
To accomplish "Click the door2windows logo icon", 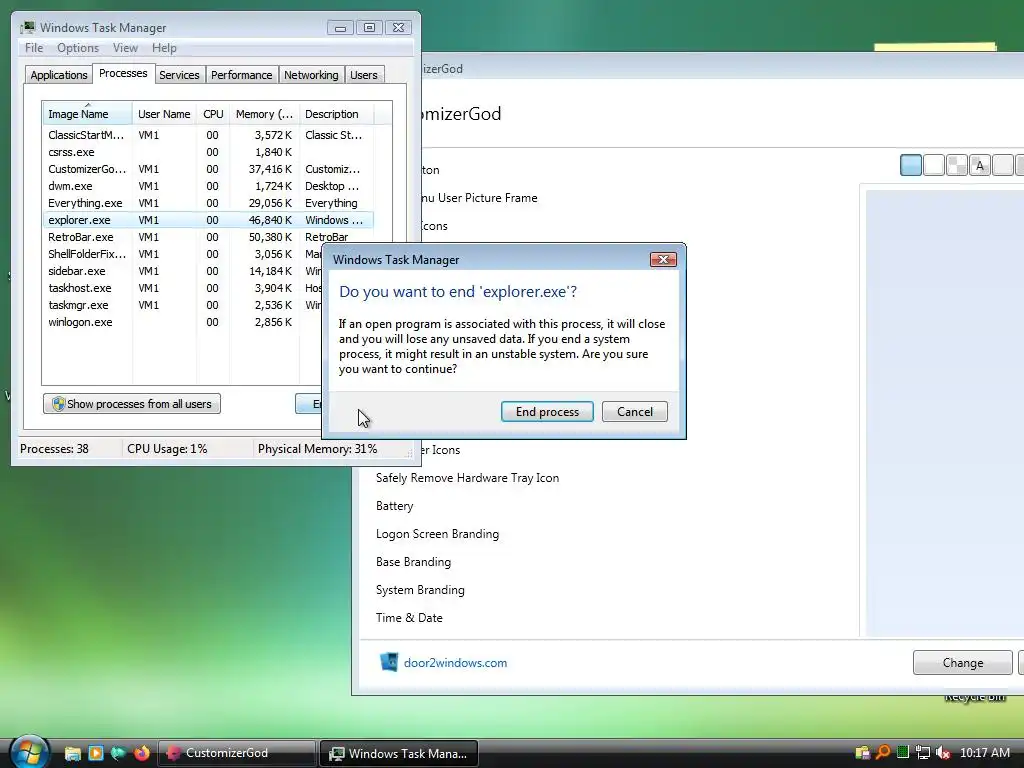I will click(389, 662).
